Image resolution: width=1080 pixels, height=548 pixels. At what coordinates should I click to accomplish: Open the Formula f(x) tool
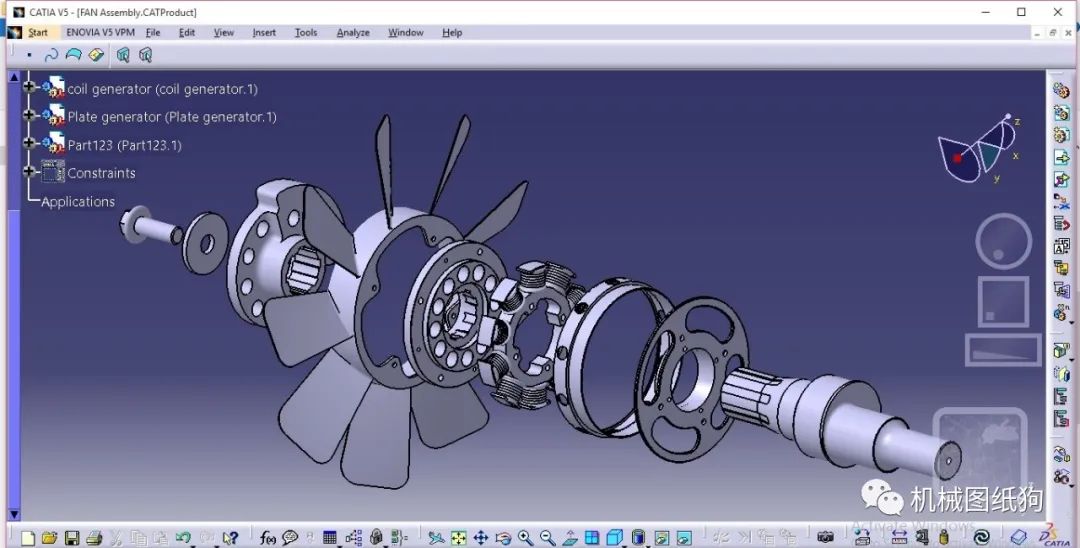[x=267, y=538]
